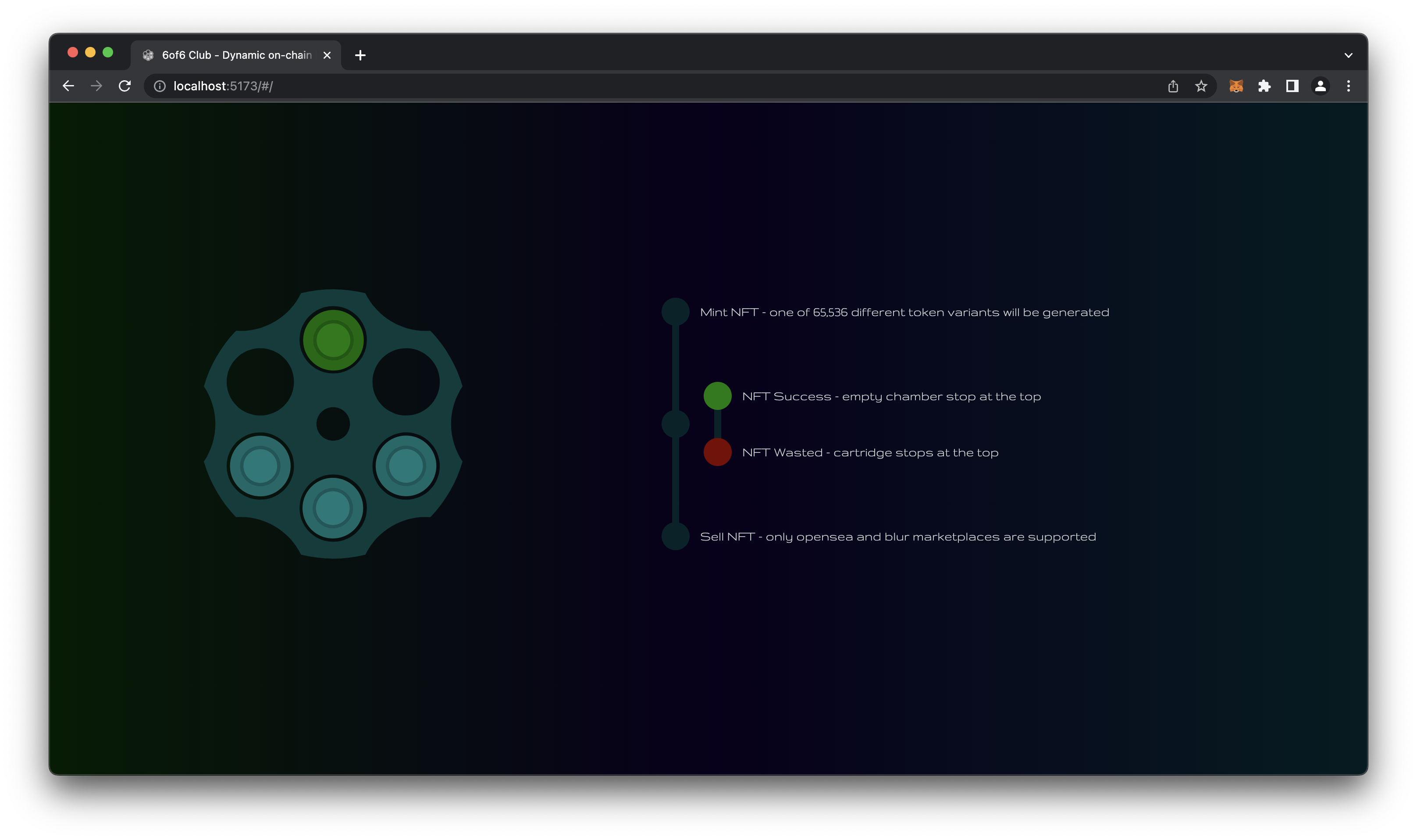Close the 6of6 Club tab
1417x840 pixels.
coord(327,56)
